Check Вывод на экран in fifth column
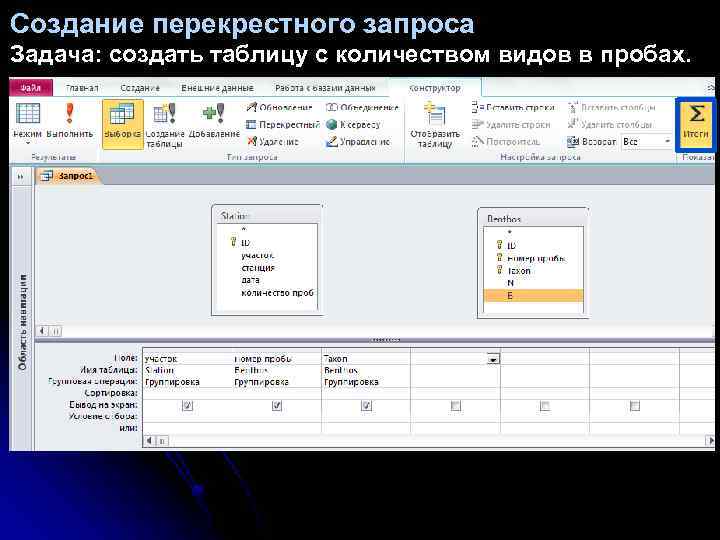 (545, 406)
